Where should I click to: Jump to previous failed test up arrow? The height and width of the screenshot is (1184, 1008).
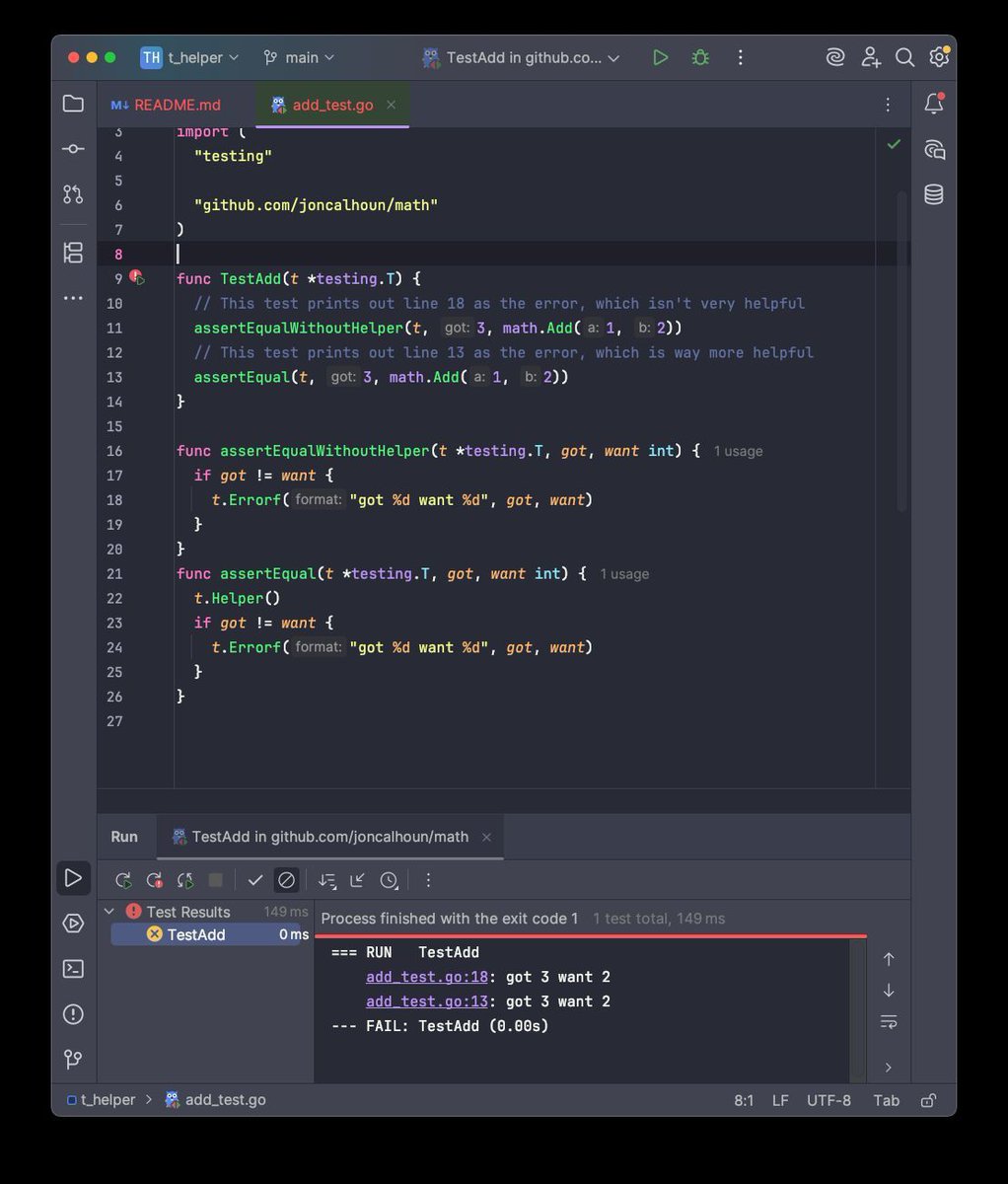(889, 959)
